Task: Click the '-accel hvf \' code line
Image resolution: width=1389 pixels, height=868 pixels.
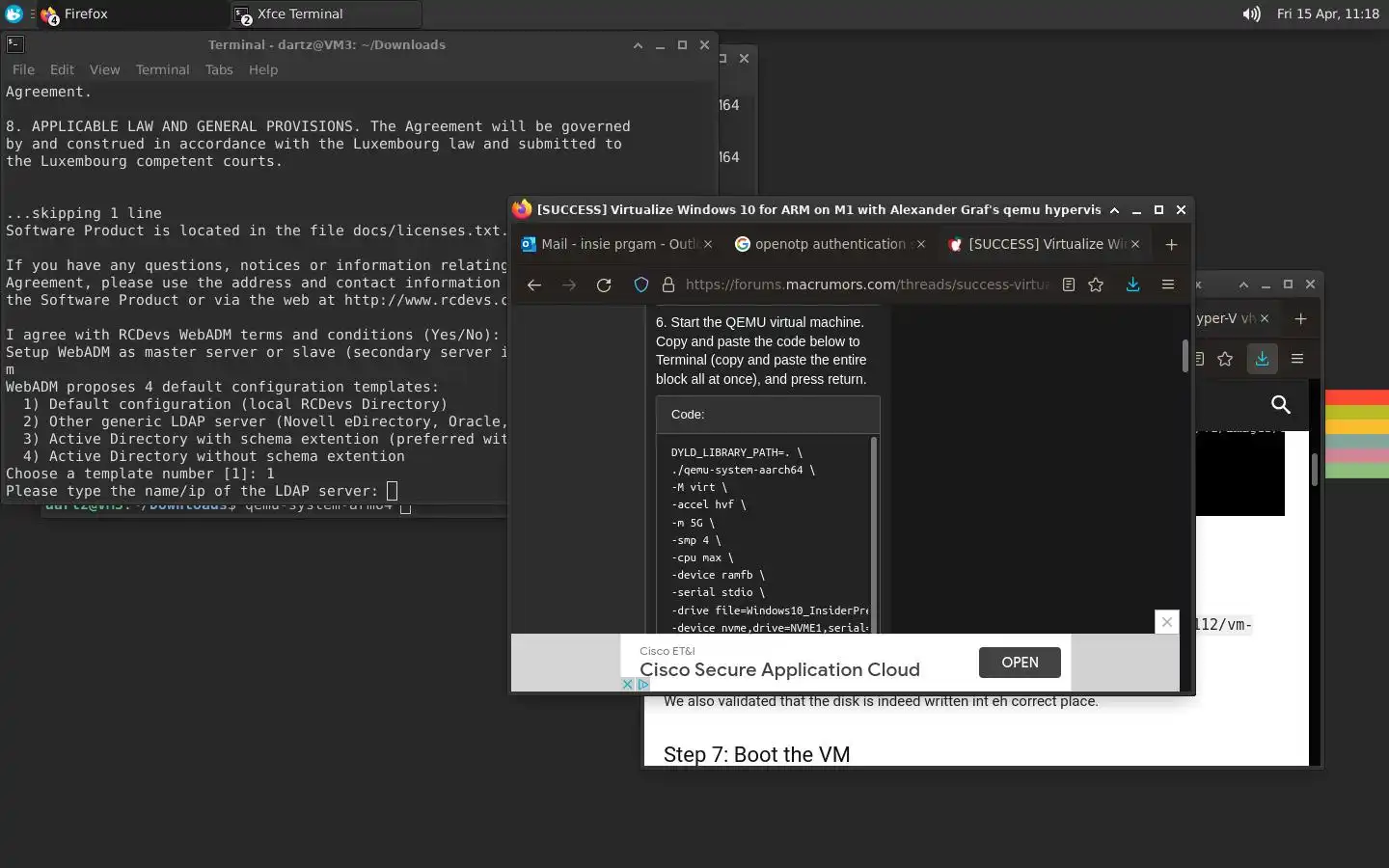Action: point(709,504)
